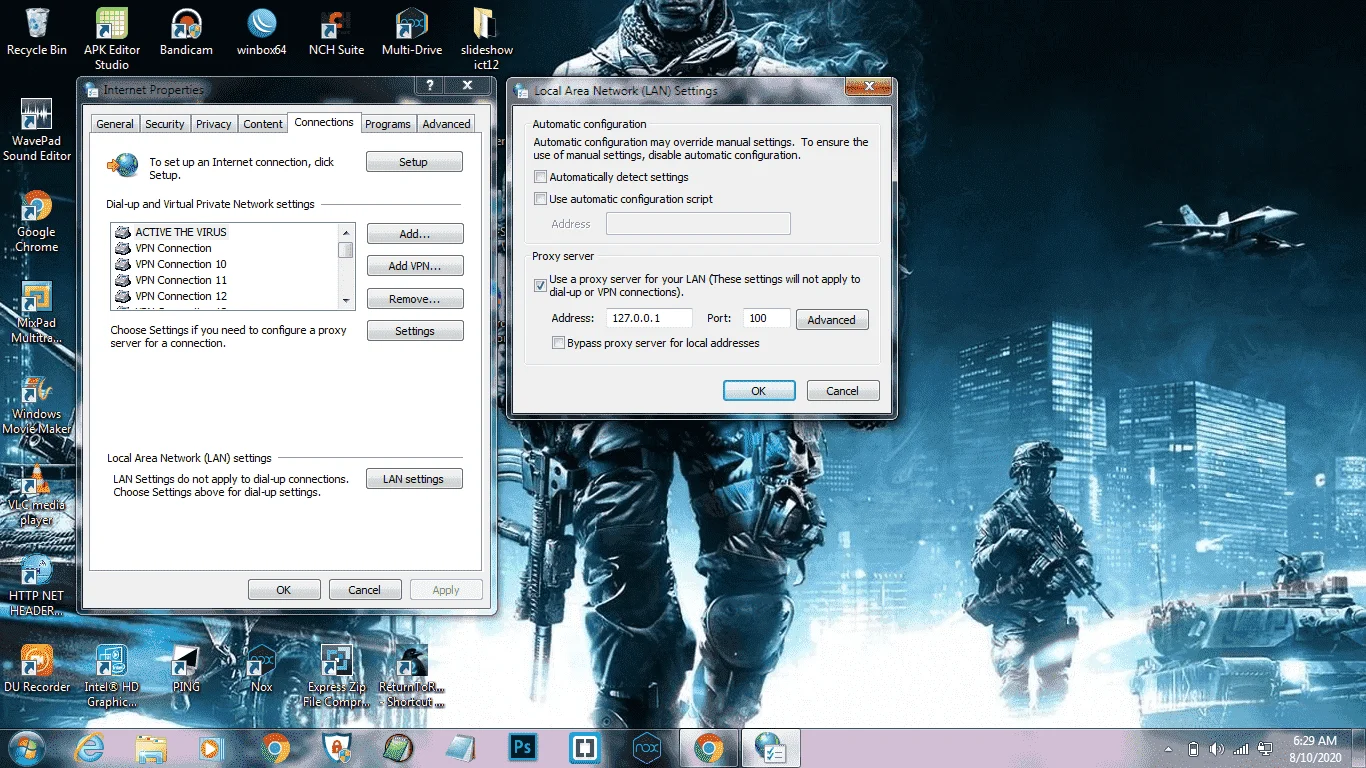Image resolution: width=1366 pixels, height=768 pixels.
Task: Switch to the Programs tab
Action: [x=388, y=124]
